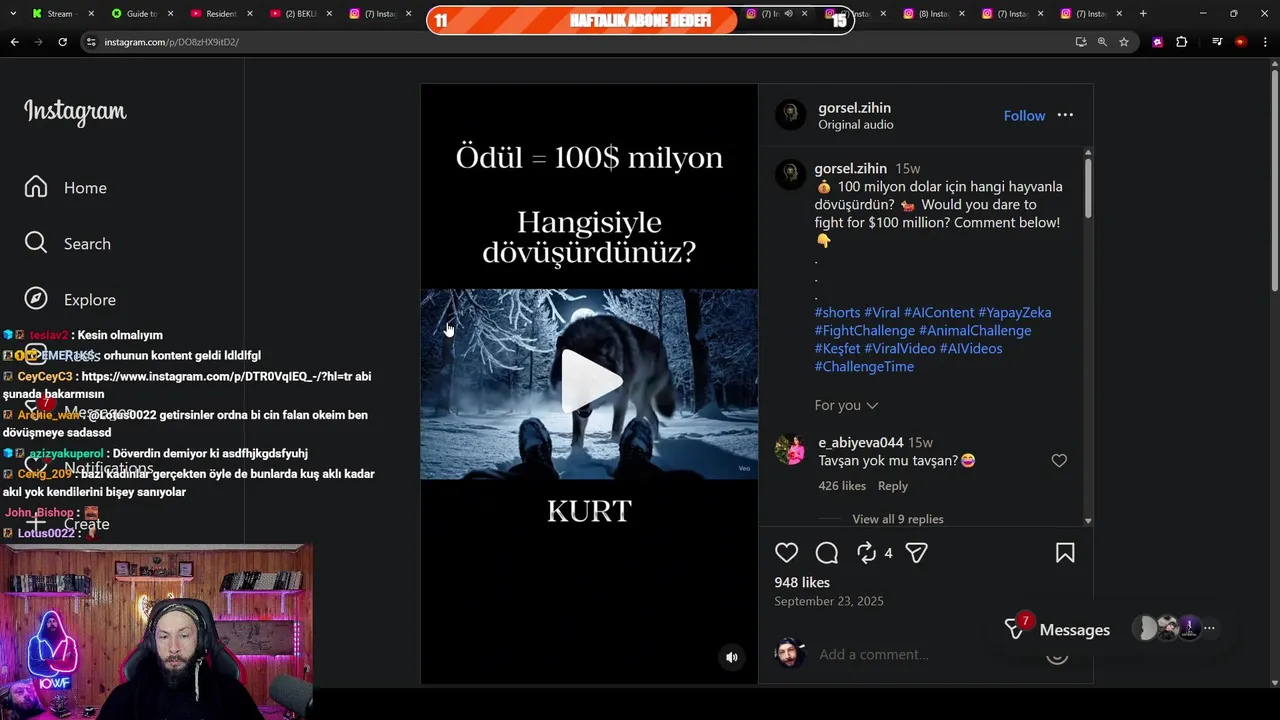Toggle video sound with speaker icon
The height and width of the screenshot is (720, 1280).
[x=732, y=657]
